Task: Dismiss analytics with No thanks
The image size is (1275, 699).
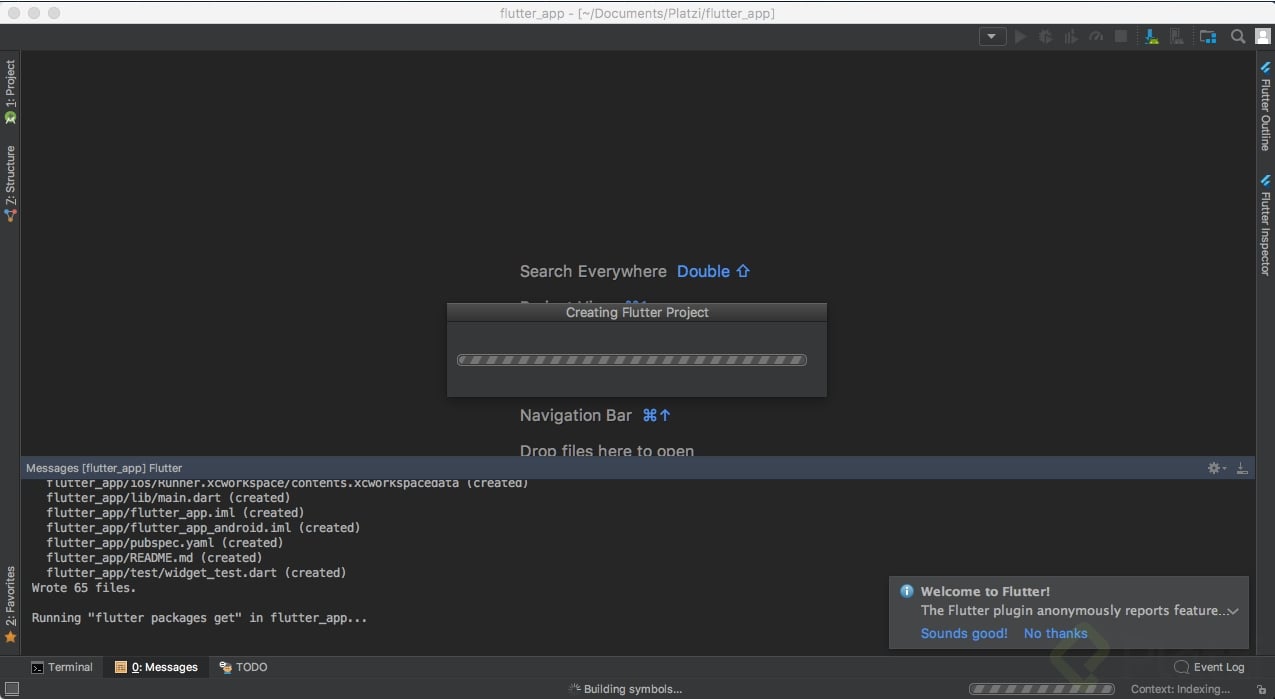Action: (x=1055, y=633)
